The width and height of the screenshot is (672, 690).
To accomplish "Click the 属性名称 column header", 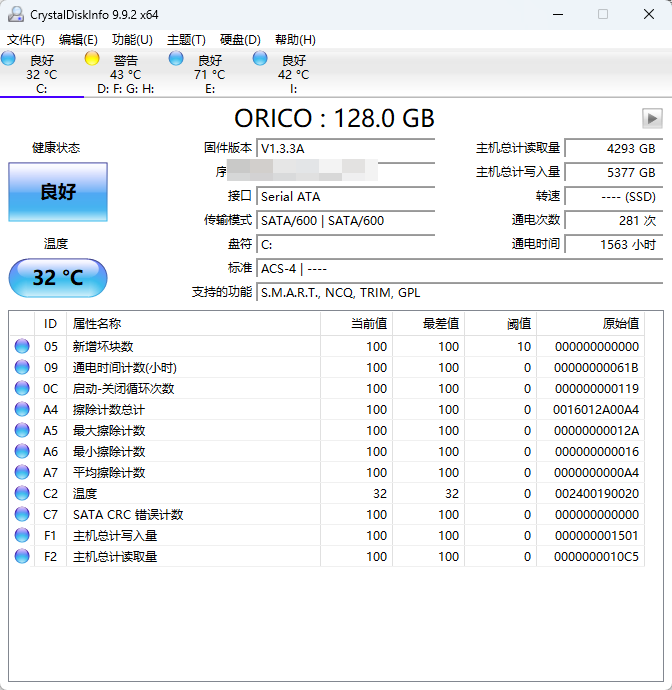I will click(x=193, y=324).
